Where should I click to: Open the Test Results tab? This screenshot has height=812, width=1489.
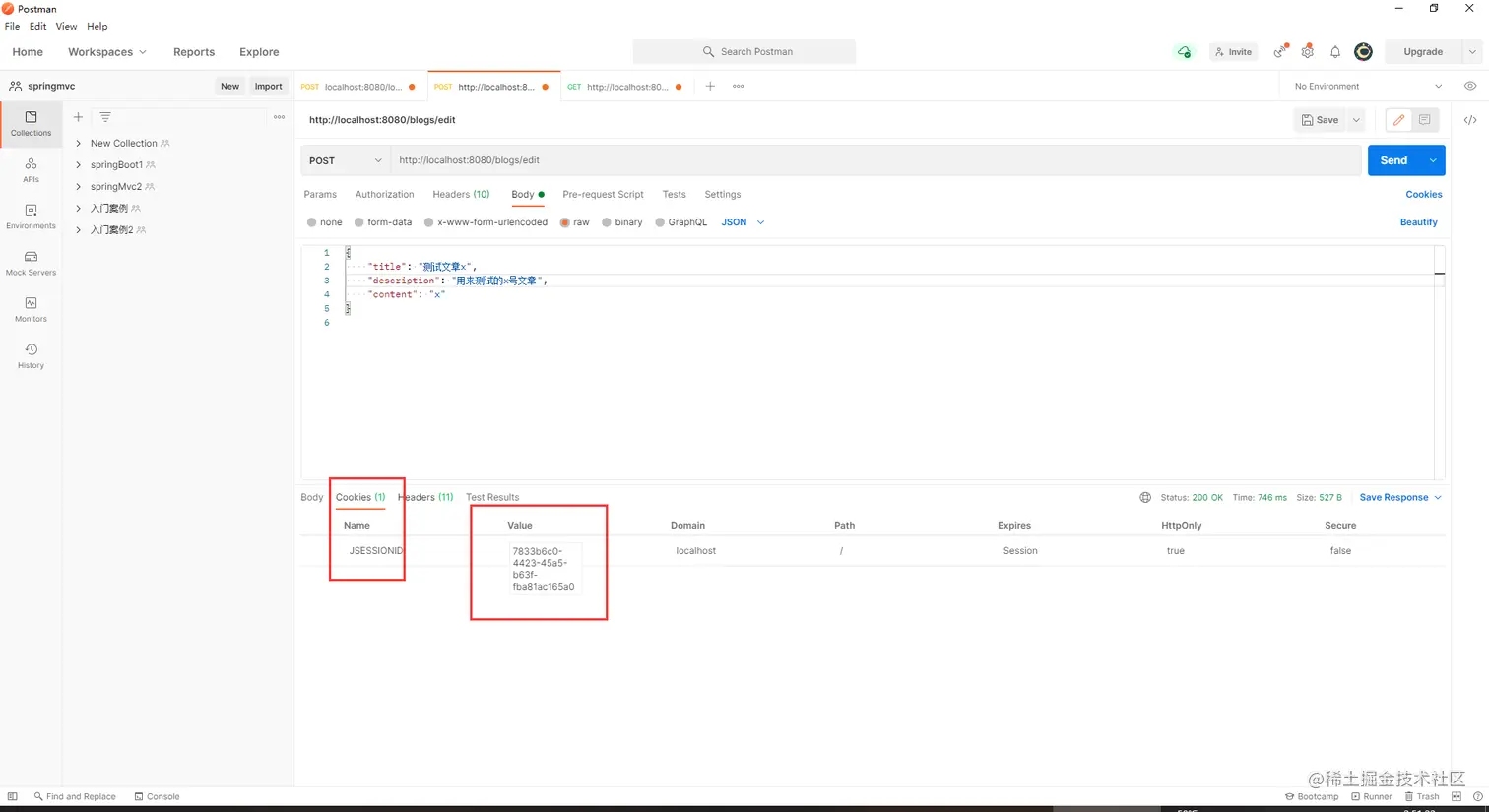pos(492,497)
